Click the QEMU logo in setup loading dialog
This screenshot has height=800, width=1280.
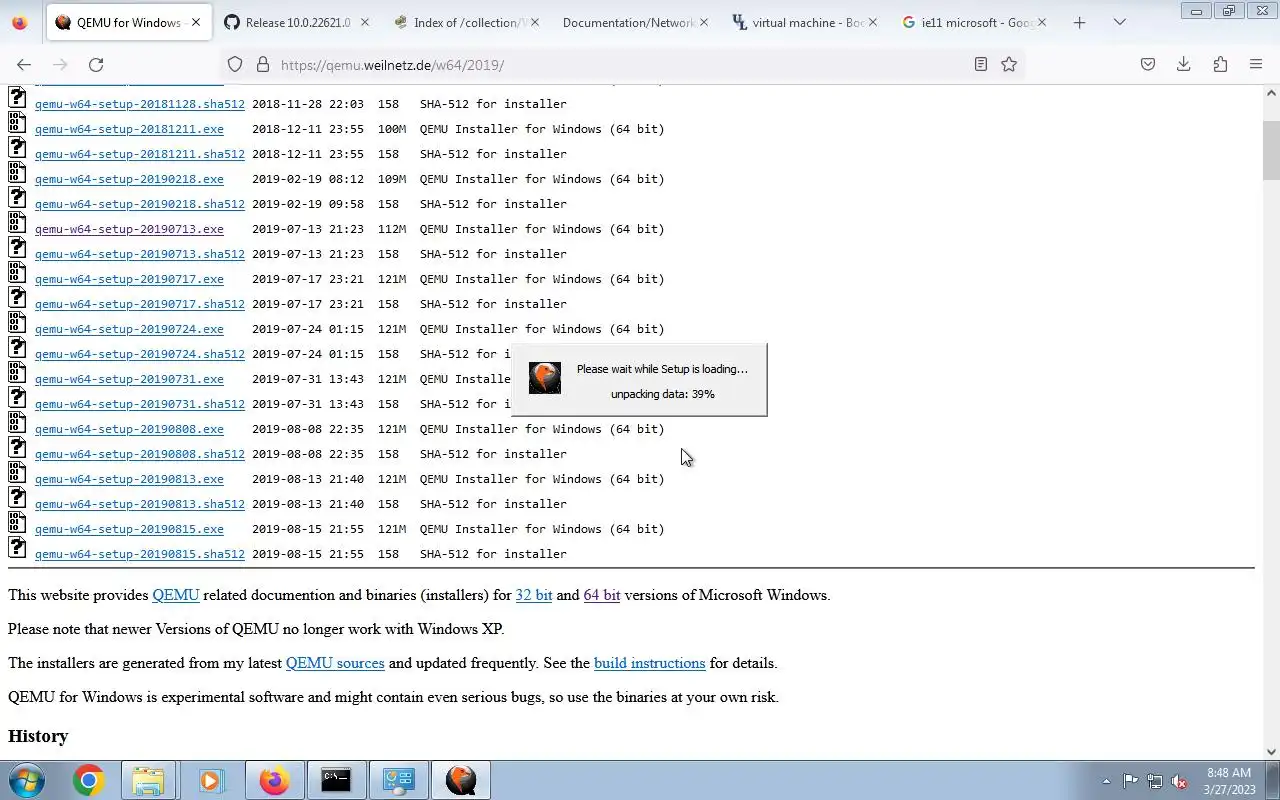(545, 378)
